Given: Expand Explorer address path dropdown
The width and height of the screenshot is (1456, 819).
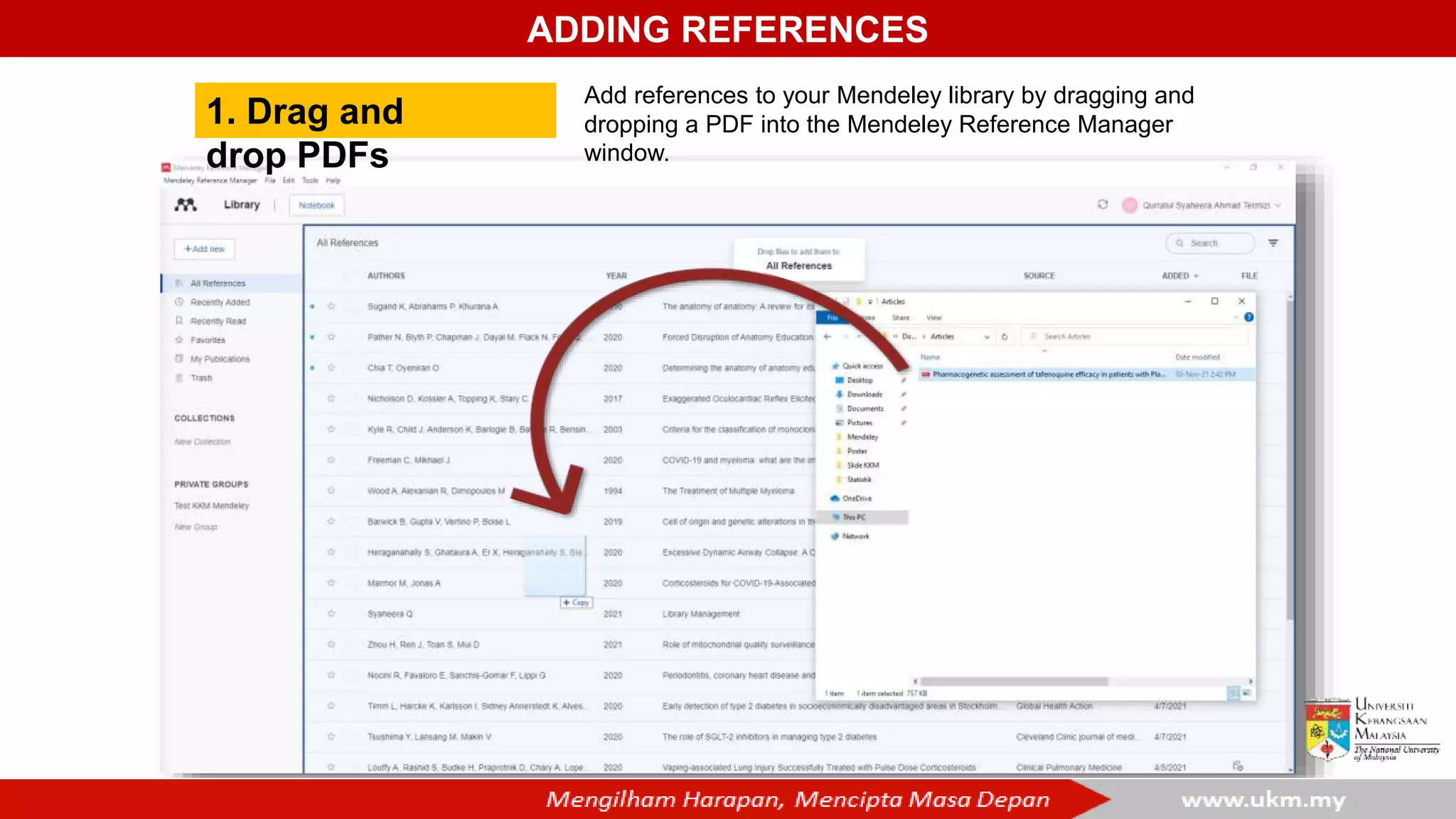Looking at the screenshot, I should [987, 337].
